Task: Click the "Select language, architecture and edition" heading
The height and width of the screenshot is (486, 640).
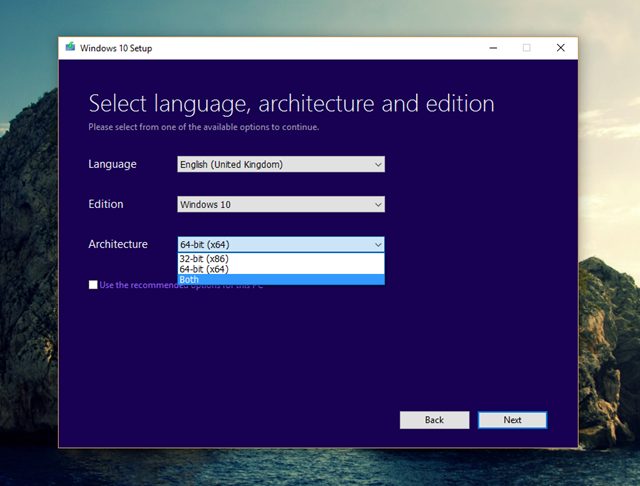Action: [291, 104]
